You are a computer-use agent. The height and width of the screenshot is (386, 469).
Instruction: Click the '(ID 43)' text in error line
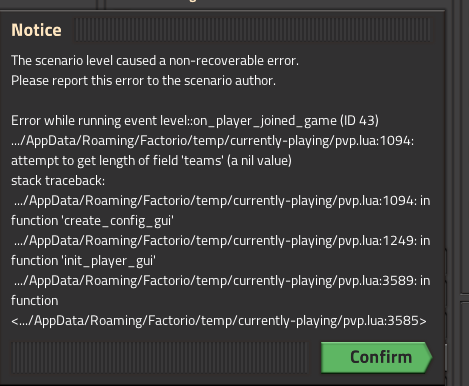point(359,121)
